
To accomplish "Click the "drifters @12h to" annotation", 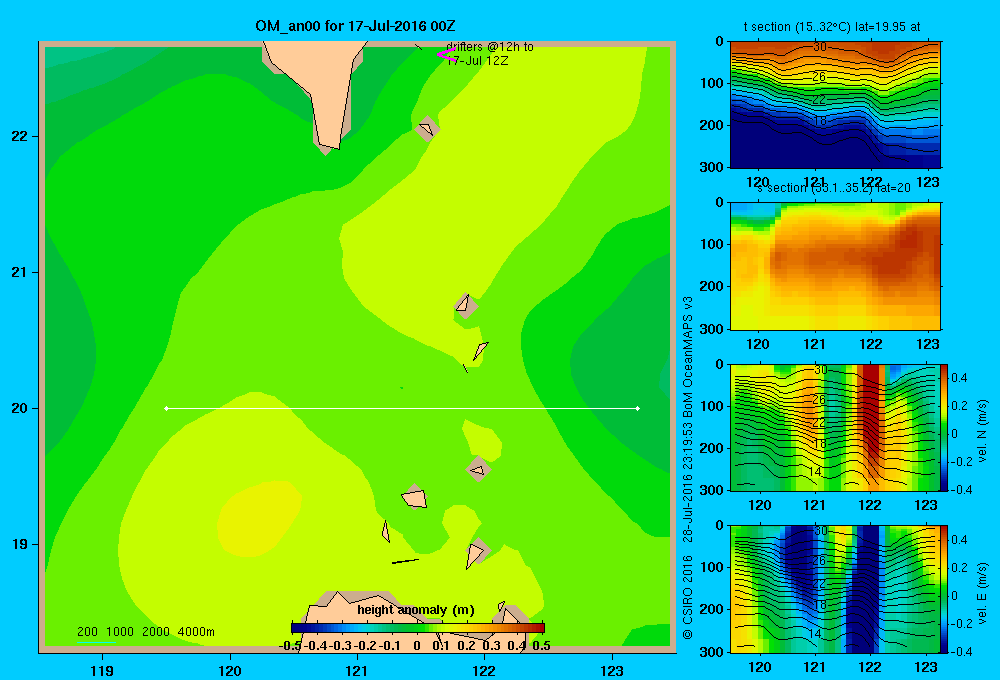I will [490, 47].
